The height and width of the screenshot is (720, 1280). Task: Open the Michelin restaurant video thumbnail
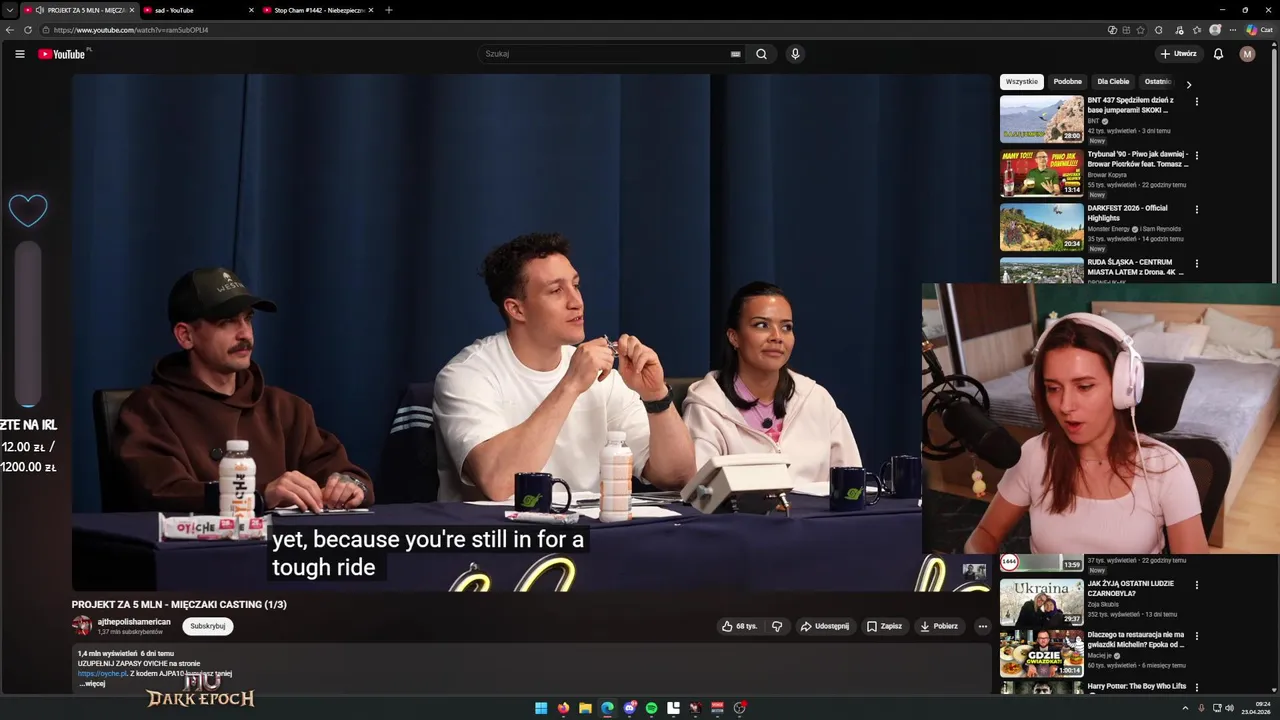[1042, 653]
